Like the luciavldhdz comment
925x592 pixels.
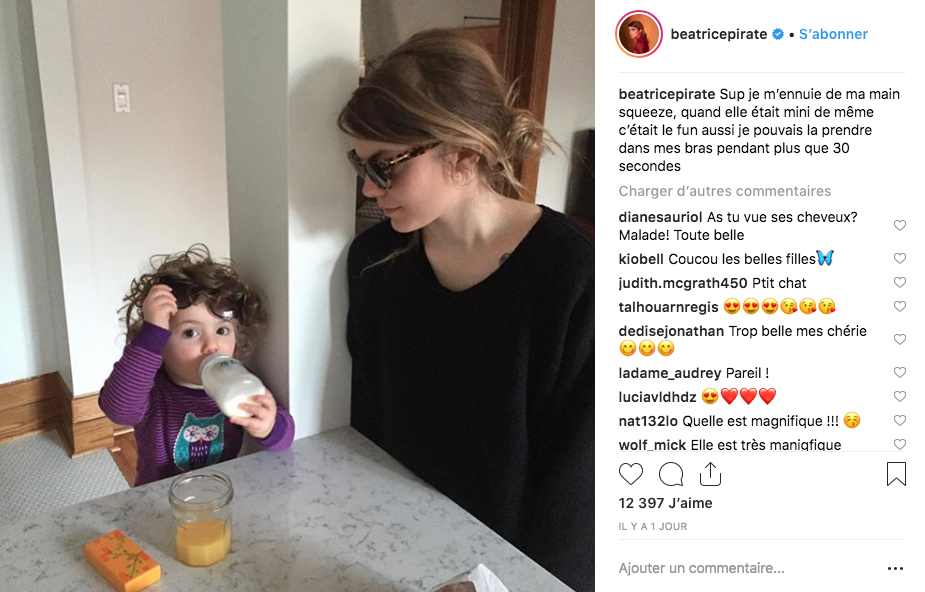coord(900,397)
